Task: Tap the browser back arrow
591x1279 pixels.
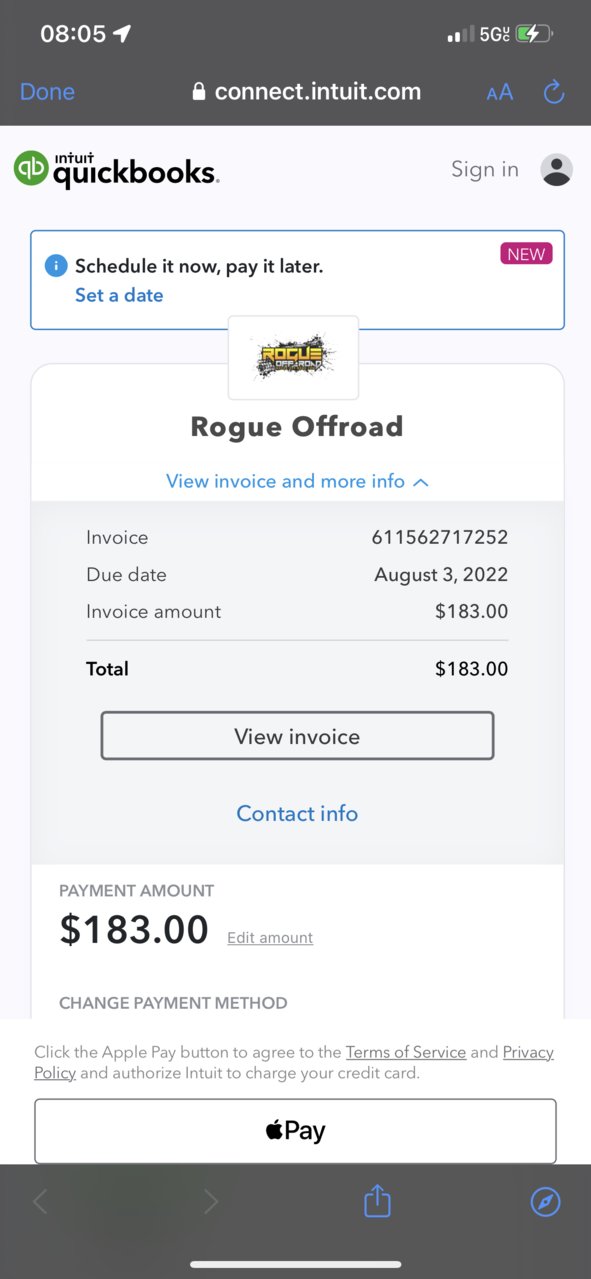Action: [40, 1202]
